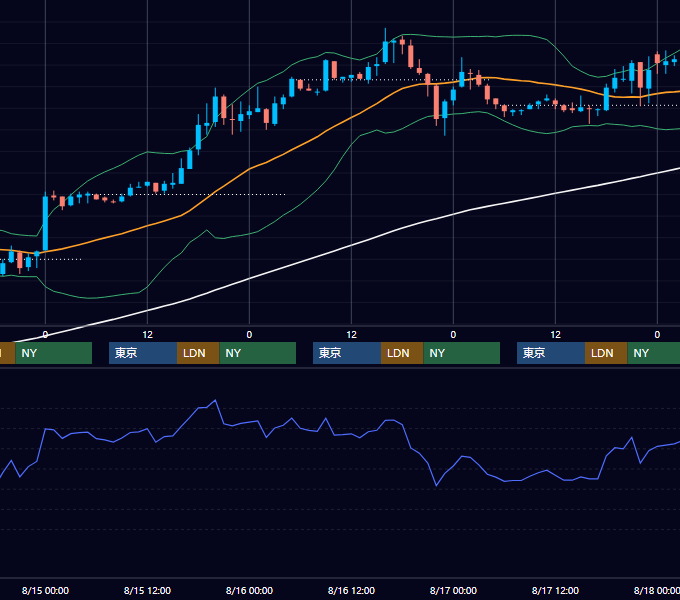This screenshot has height=600, width=680.
Task: Click the 8/17 00:00 date label
Action: tap(453, 590)
